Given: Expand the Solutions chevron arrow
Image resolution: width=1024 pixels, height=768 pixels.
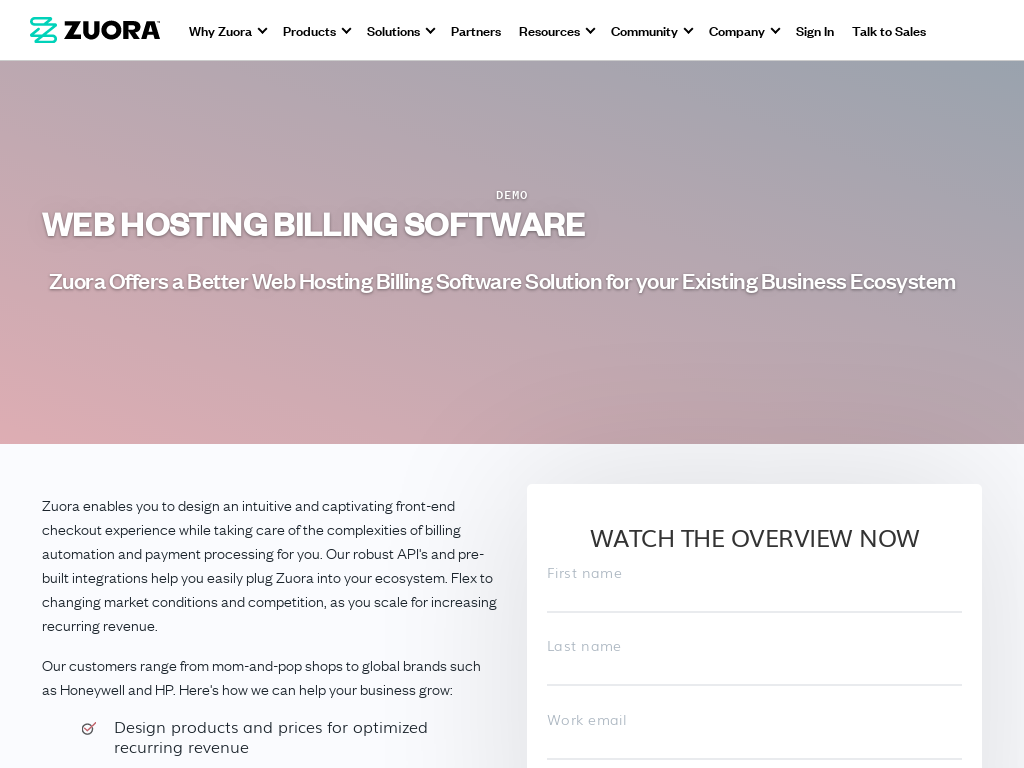Looking at the screenshot, I should (430, 31).
